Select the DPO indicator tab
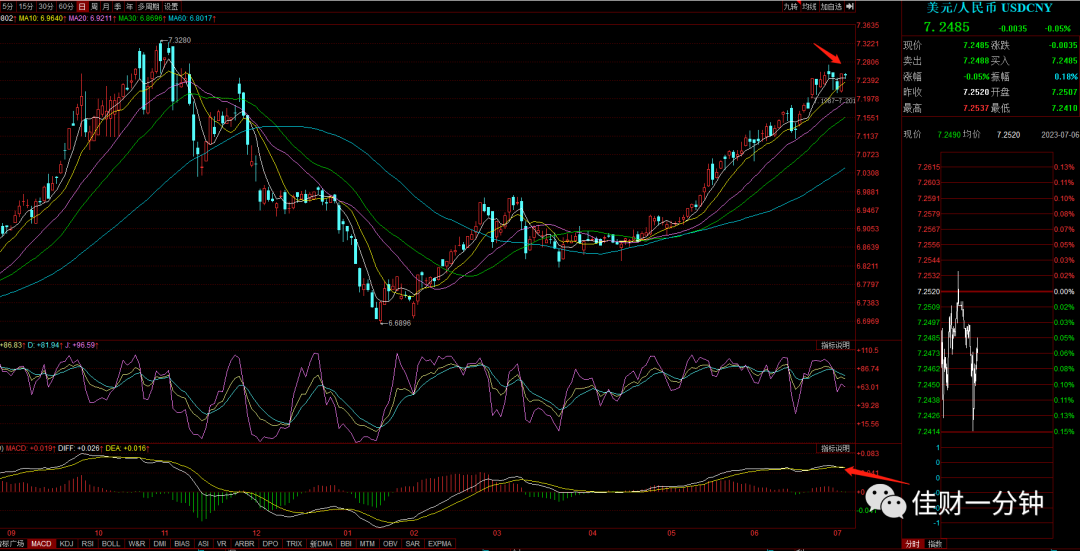This screenshot has width=1080, height=551. coord(271,543)
